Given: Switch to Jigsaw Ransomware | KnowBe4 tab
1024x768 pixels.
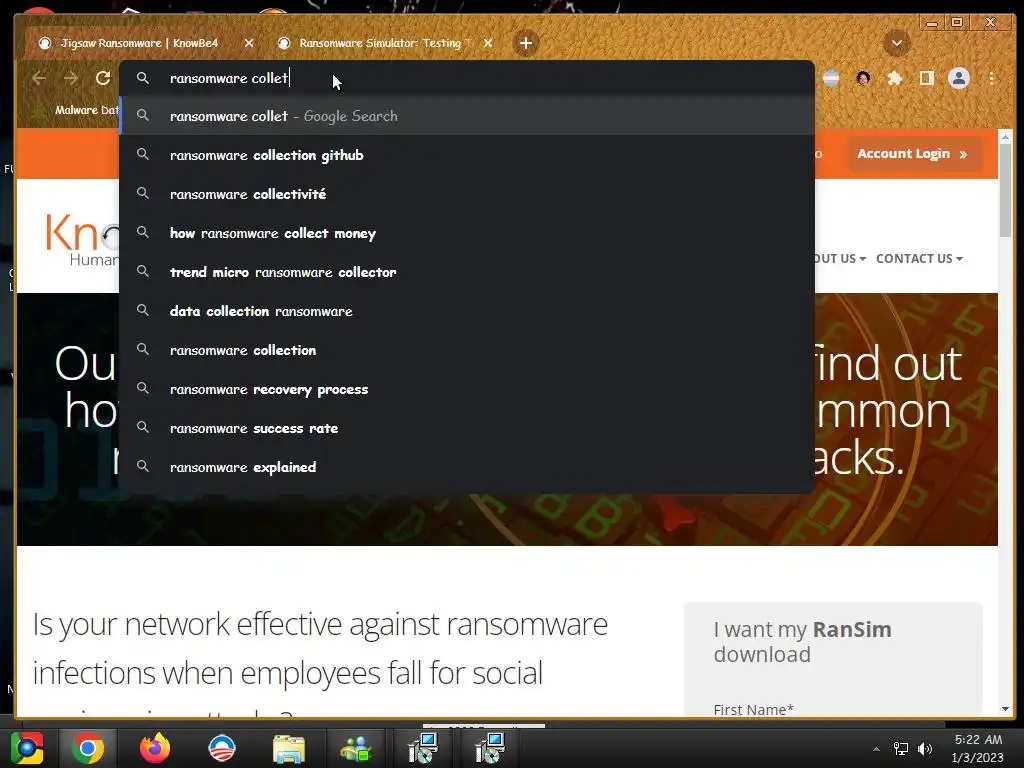Looking at the screenshot, I should (x=140, y=43).
